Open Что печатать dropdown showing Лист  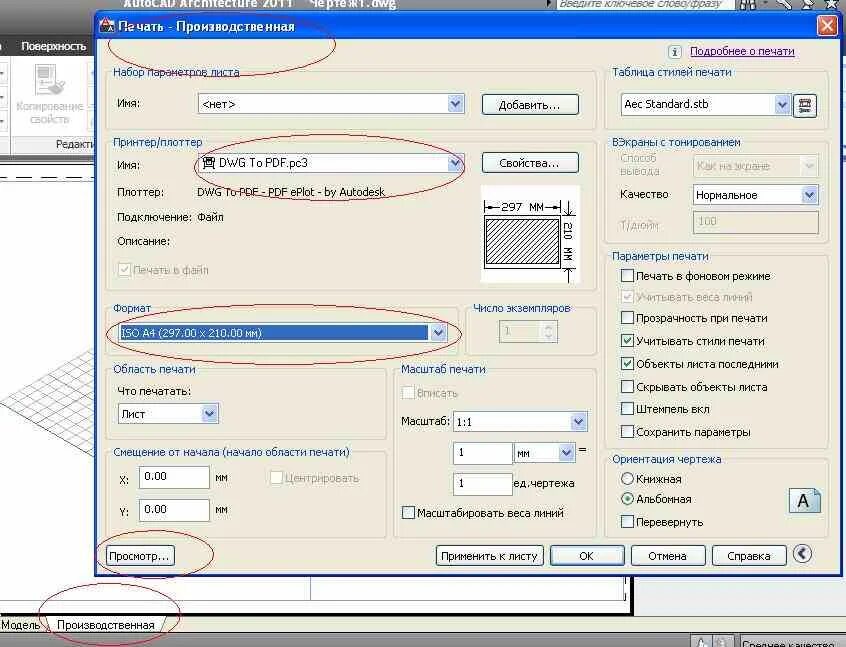click(x=168, y=414)
